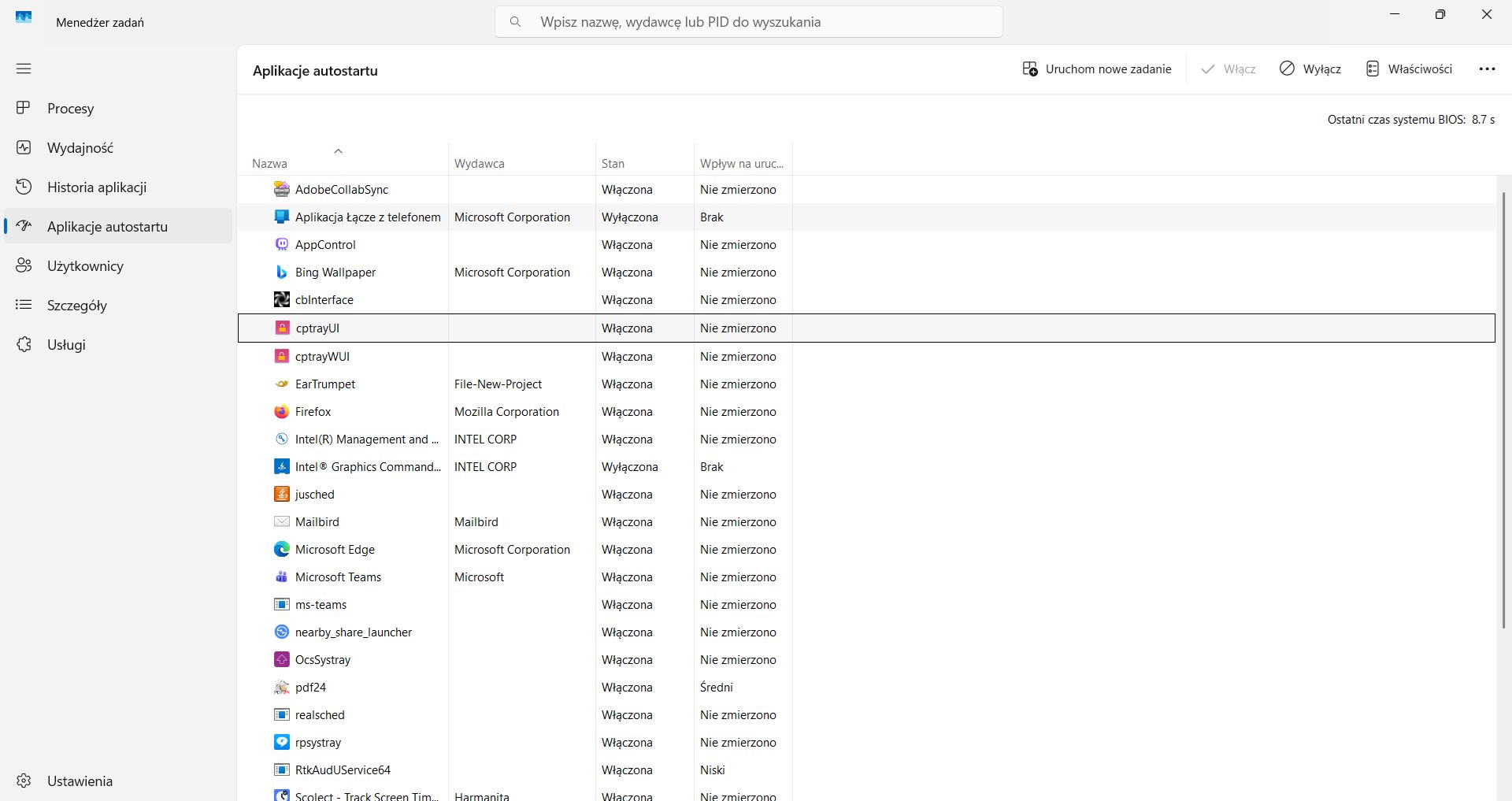Click Nie zmierzono in the Microsoft Edge row

pos(738,549)
